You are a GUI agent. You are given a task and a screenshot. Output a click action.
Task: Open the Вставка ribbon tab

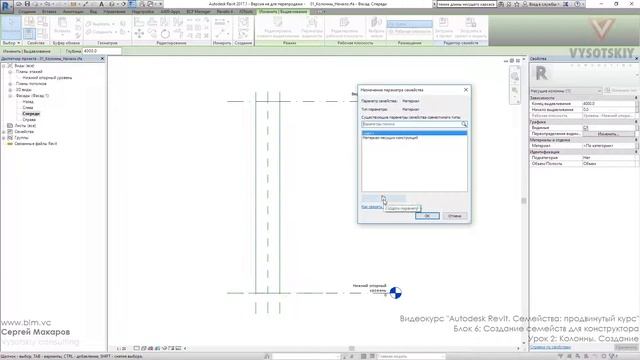tap(49, 12)
